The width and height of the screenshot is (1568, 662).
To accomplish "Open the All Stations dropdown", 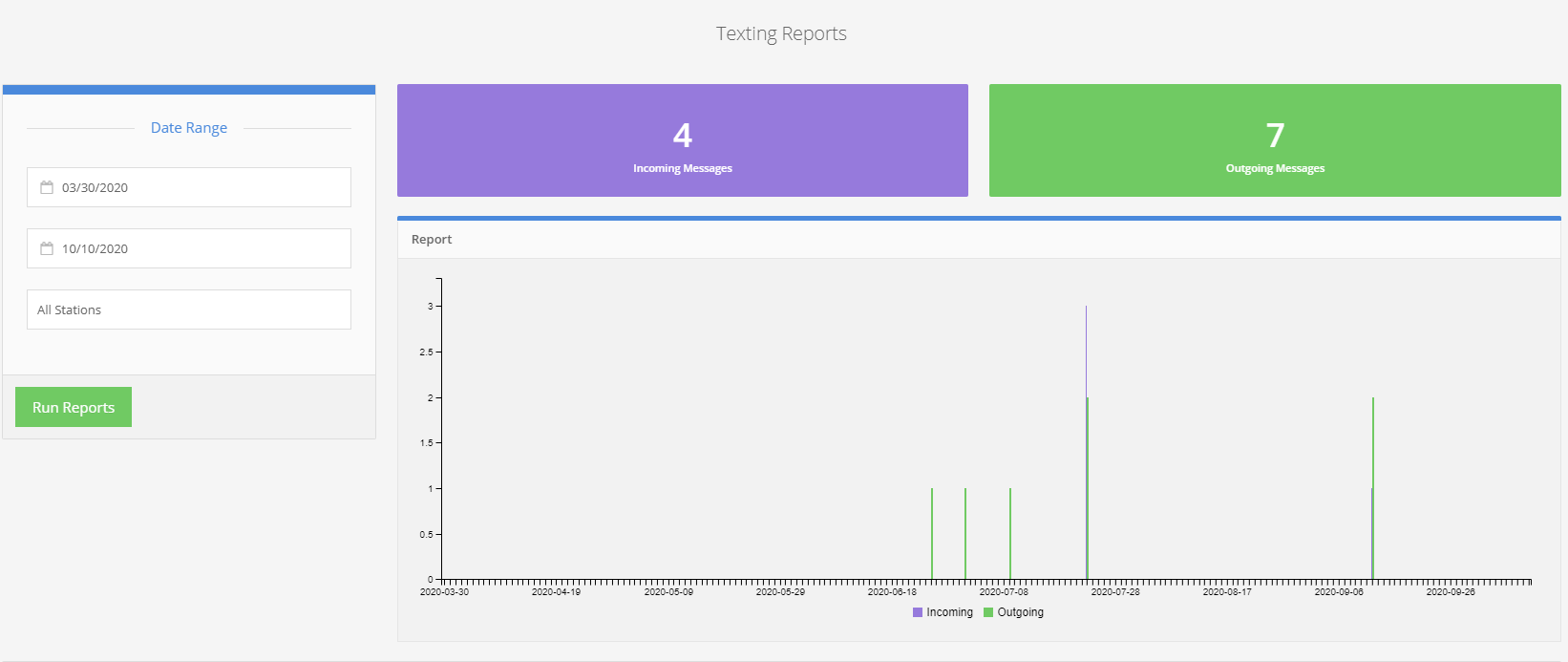I will [x=189, y=310].
